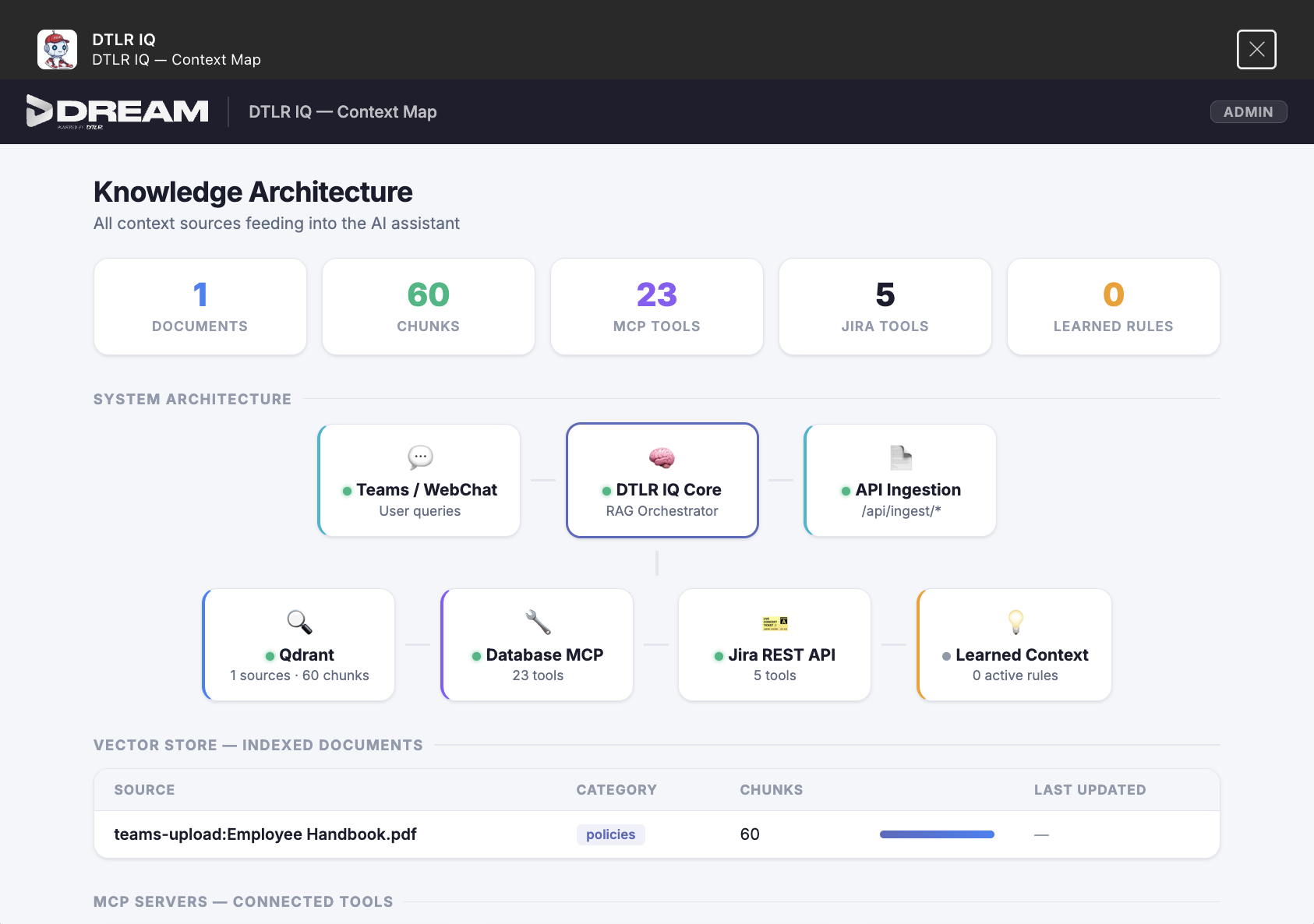Click the 60 chunks value in table
The width and height of the screenshot is (1314, 924).
tap(750, 834)
